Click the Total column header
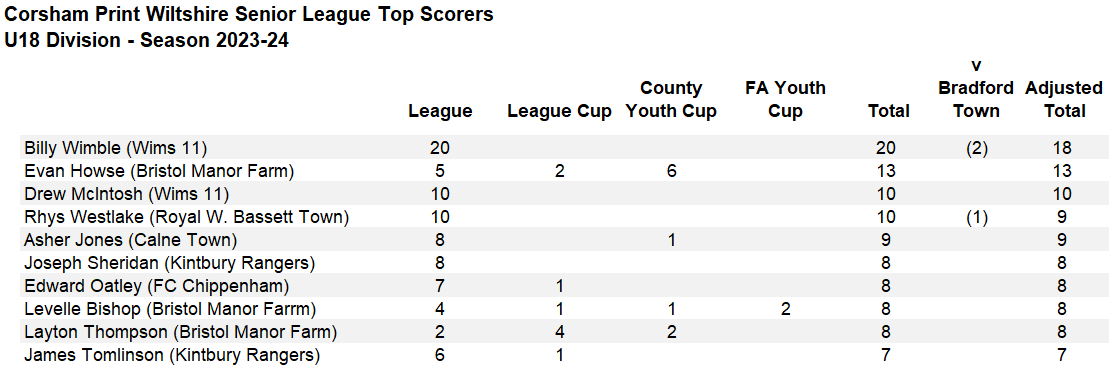This screenshot has height=366, width=1109. [x=889, y=111]
